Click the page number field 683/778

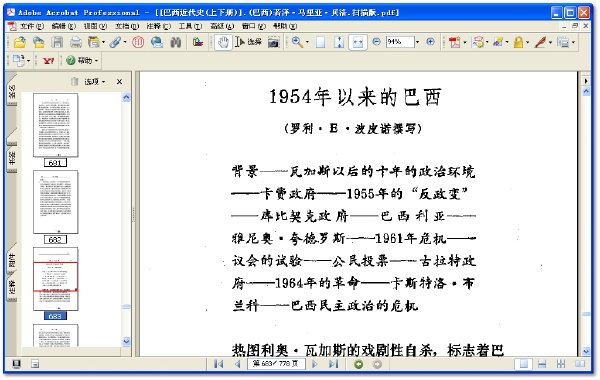click(276, 364)
